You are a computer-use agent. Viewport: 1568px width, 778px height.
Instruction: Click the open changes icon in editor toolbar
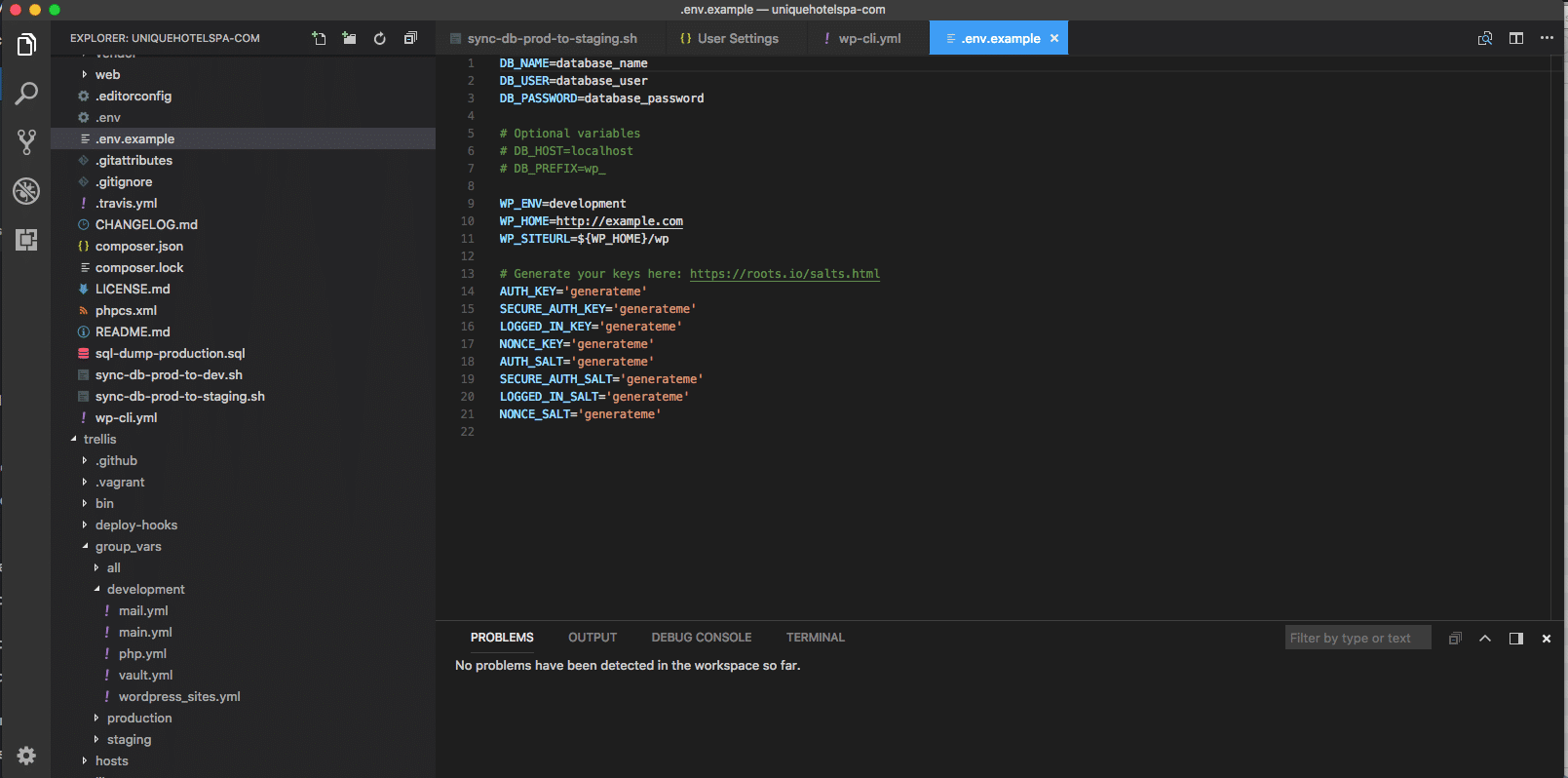(x=1485, y=38)
